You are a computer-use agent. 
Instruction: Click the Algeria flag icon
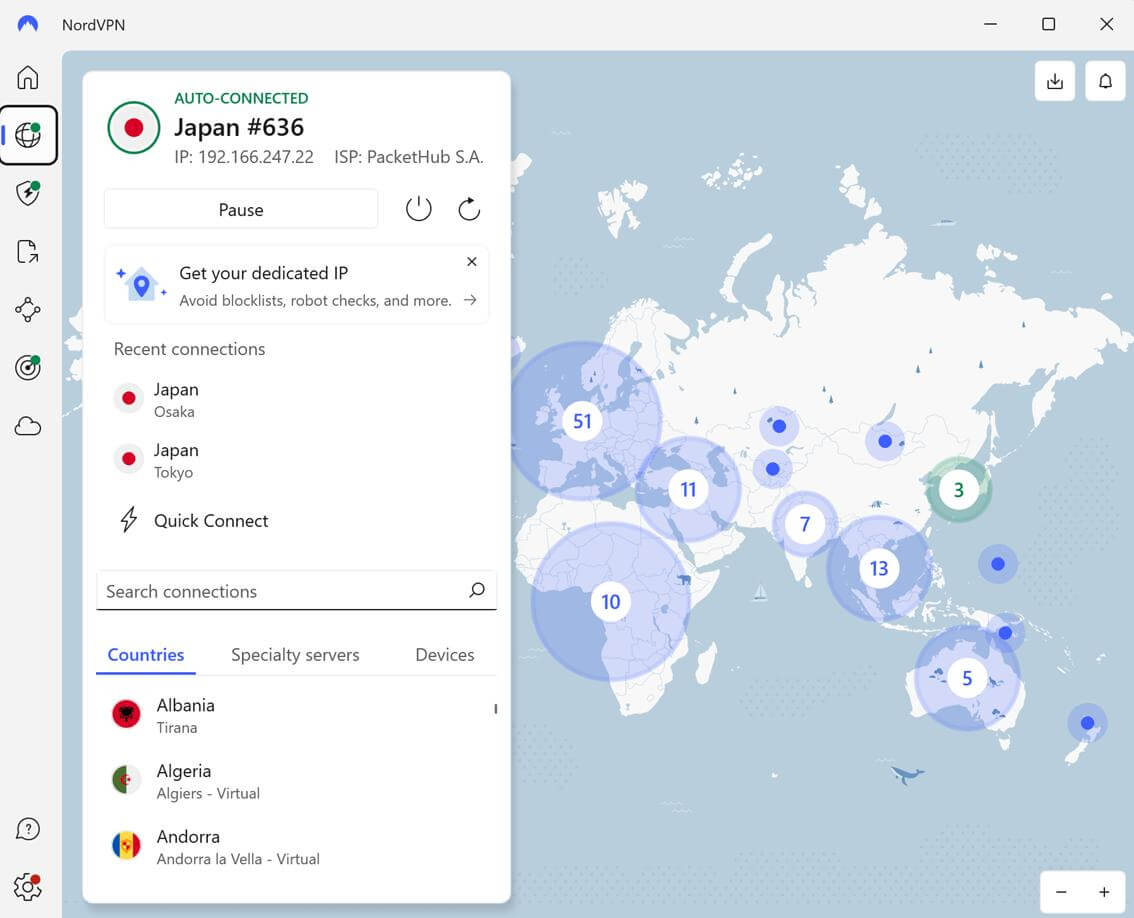point(127,780)
